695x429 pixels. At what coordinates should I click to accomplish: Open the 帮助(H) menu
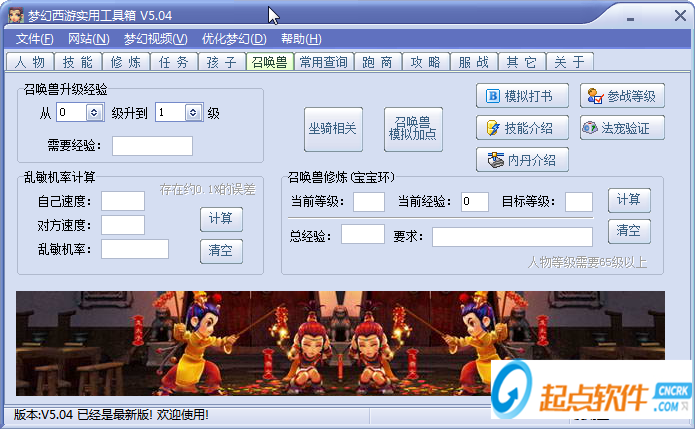pos(301,39)
